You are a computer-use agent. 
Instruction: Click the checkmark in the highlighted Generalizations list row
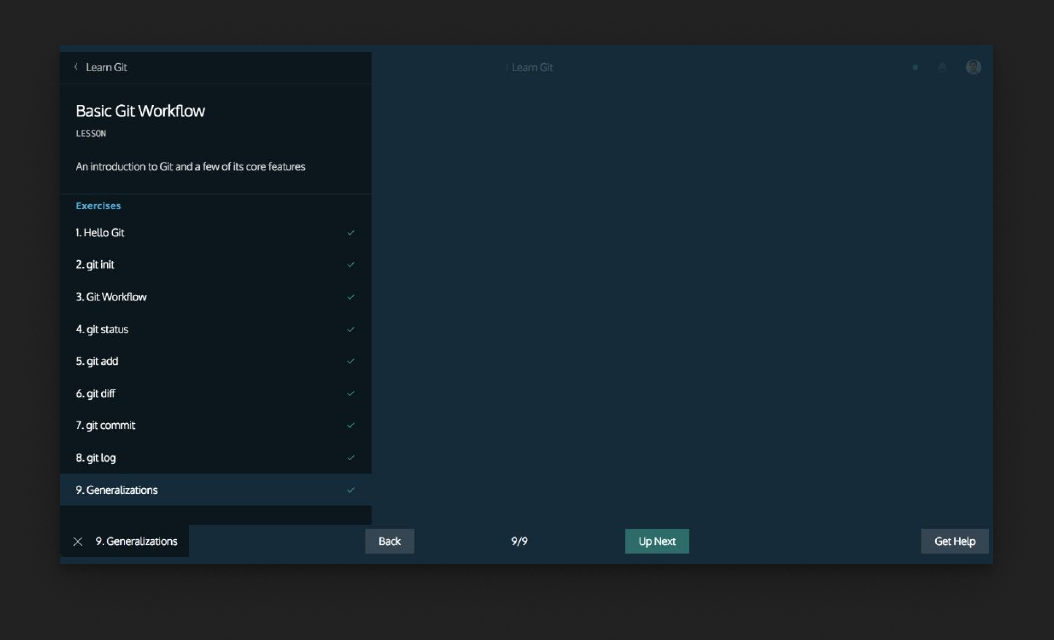point(351,490)
